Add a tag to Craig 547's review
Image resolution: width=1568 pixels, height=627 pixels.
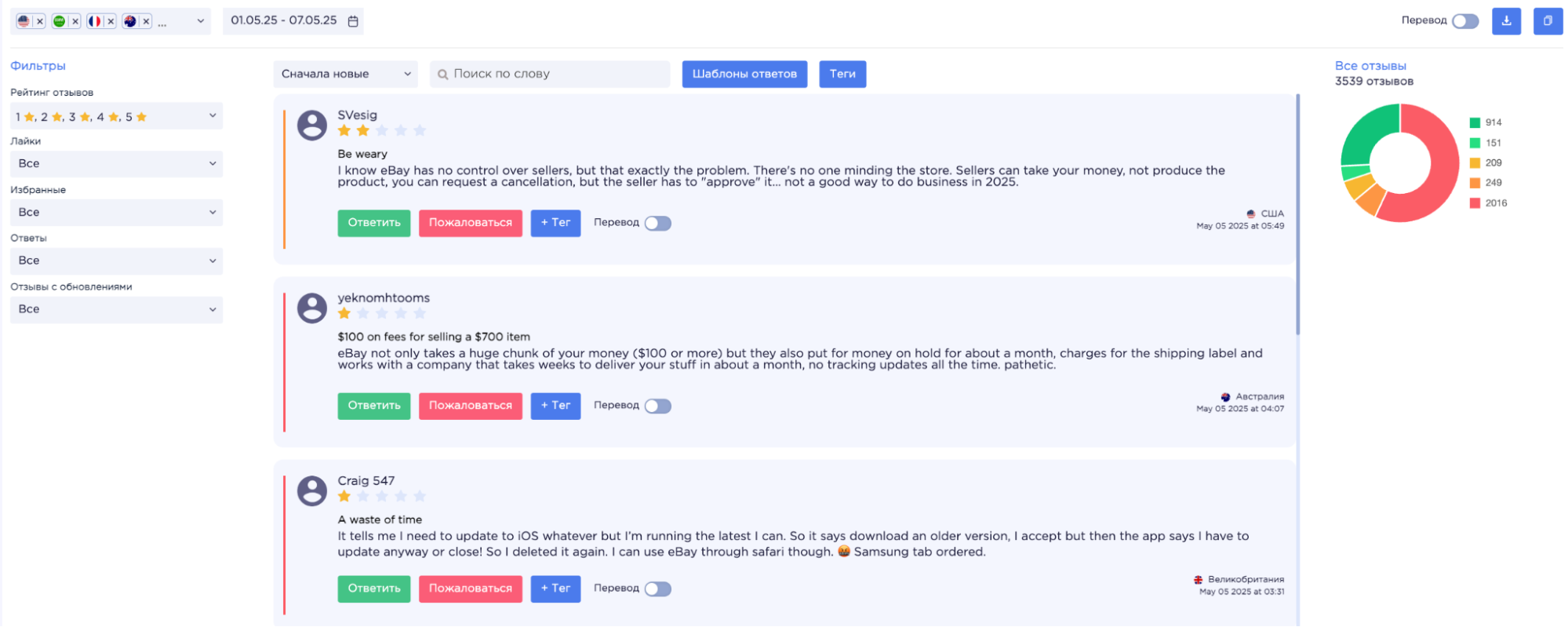555,589
